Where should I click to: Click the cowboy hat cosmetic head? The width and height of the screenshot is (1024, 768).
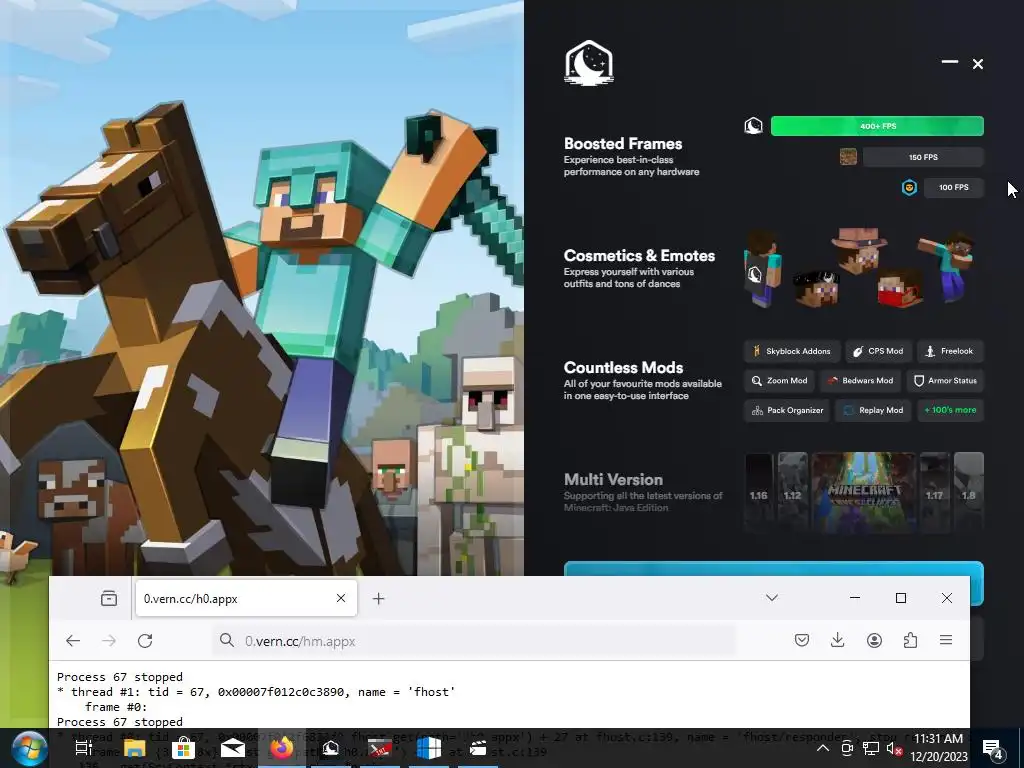(859, 250)
